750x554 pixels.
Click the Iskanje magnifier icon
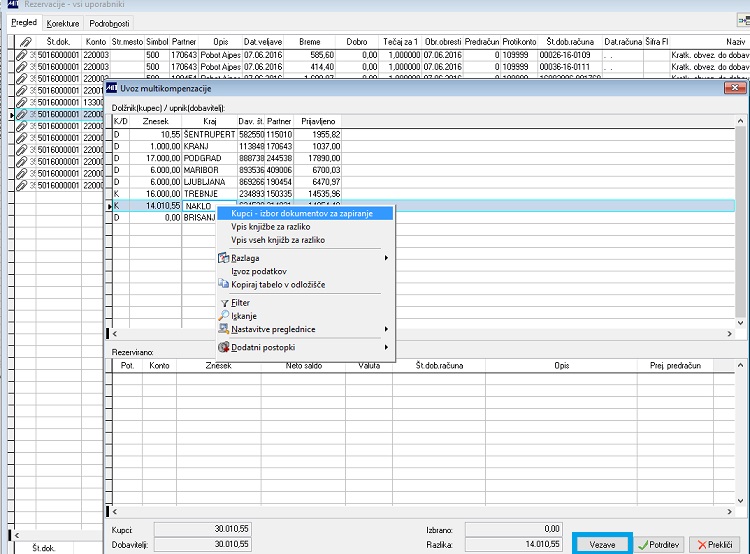[x=223, y=316]
